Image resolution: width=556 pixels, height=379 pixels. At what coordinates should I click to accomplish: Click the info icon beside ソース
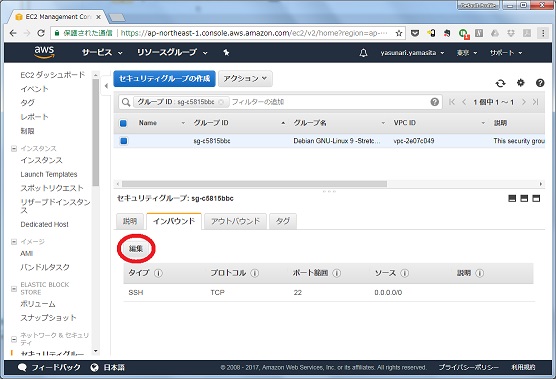405,273
